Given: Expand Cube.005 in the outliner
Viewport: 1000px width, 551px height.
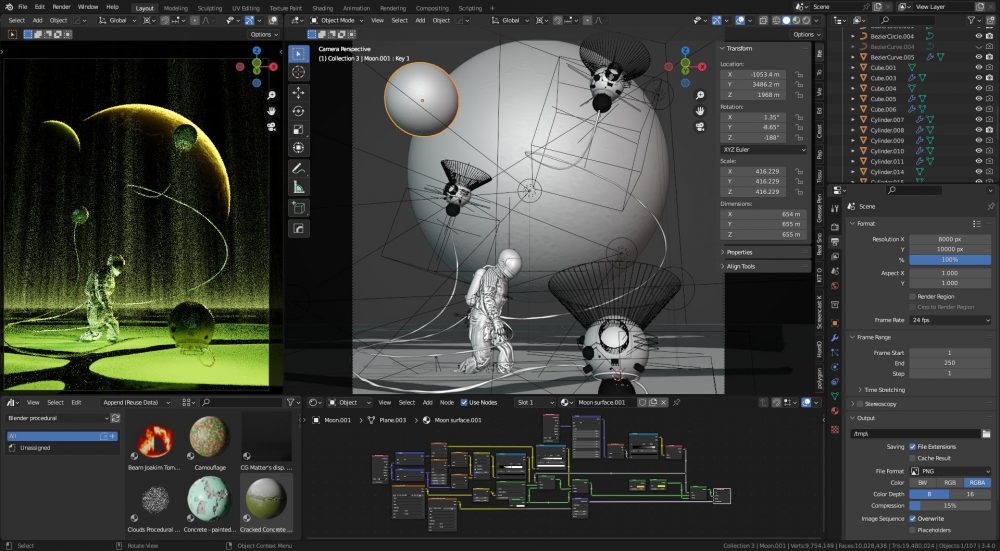Looking at the screenshot, I should click(x=853, y=99).
